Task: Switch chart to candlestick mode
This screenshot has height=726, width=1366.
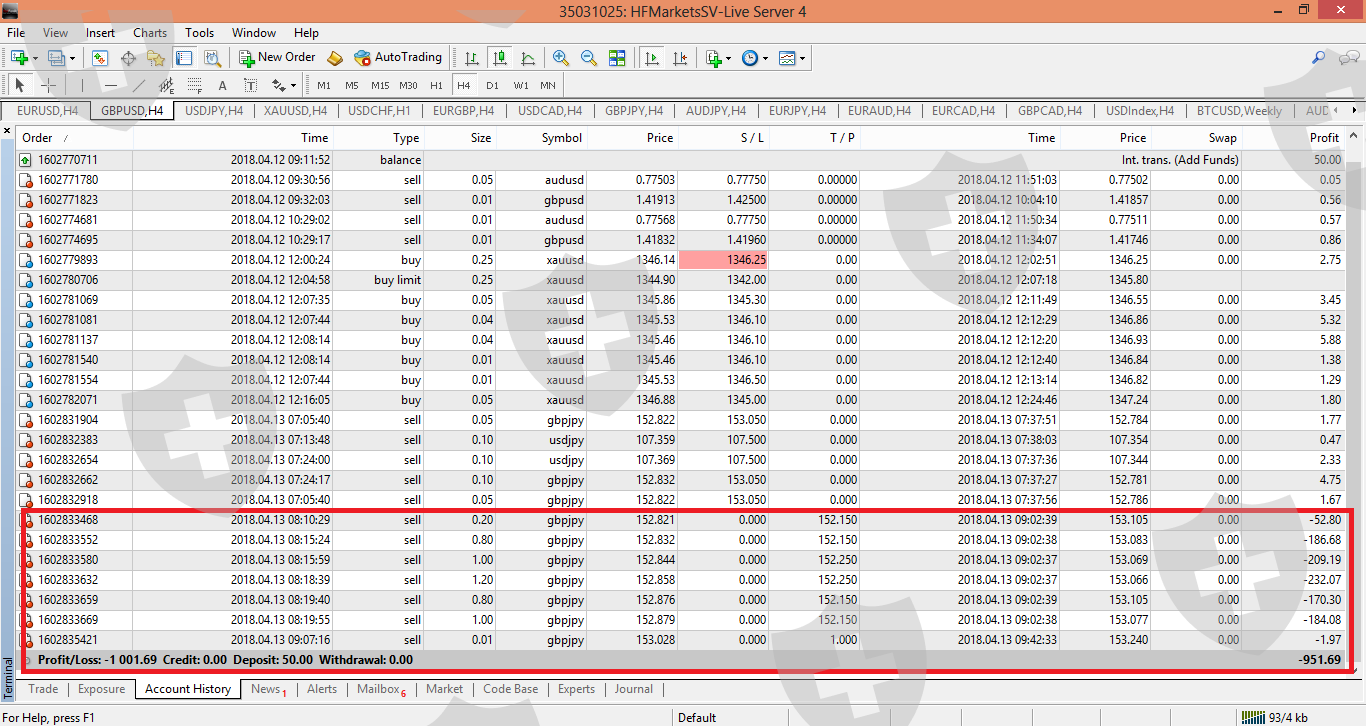Action: click(x=499, y=58)
